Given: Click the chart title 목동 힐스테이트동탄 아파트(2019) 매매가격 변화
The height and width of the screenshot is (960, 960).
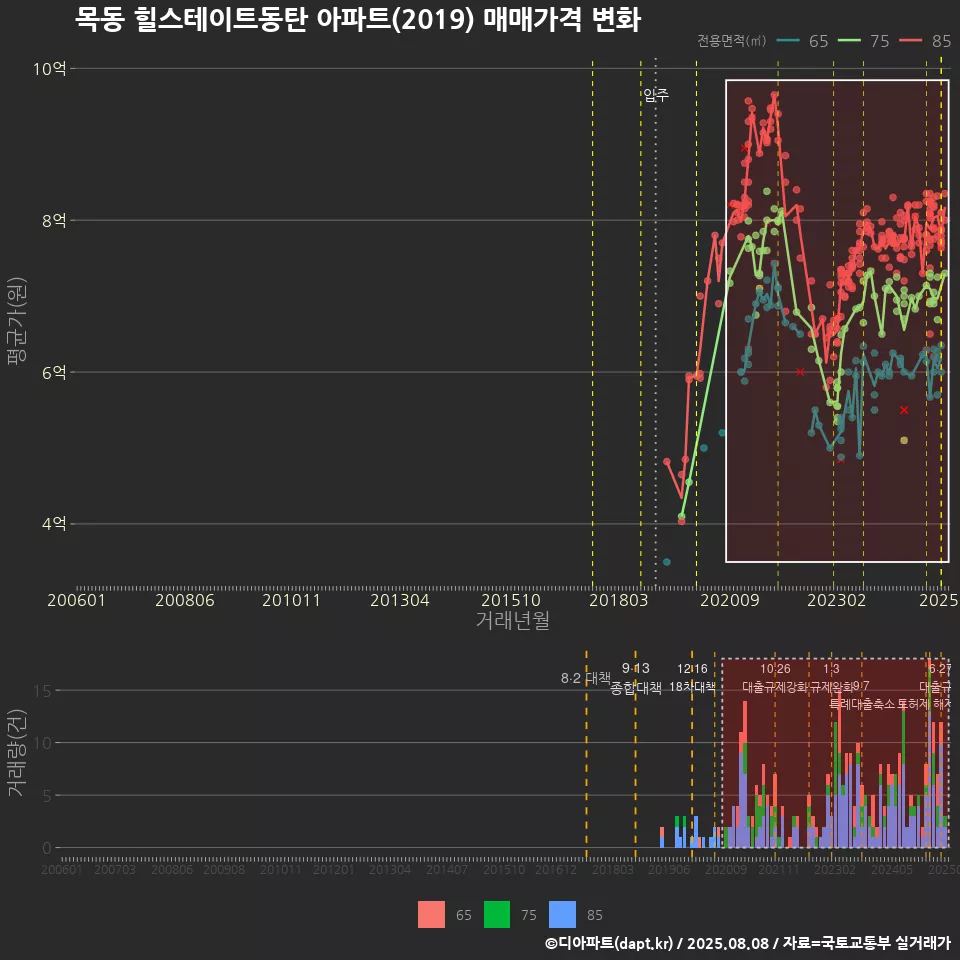Looking at the screenshot, I should (x=358, y=19).
